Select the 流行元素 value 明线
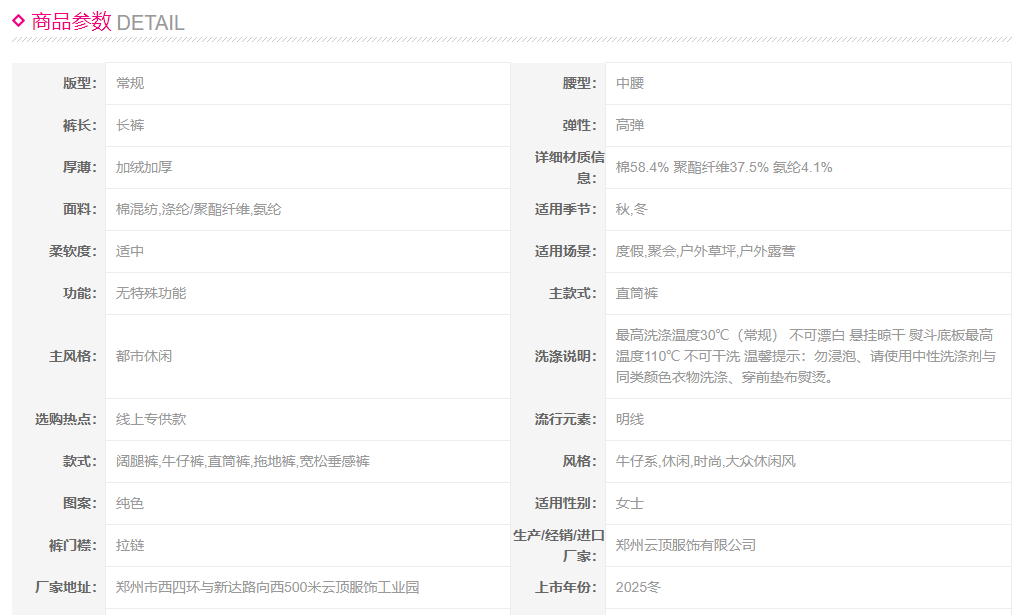Screen dimensions: 1021x615 pos(630,419)
